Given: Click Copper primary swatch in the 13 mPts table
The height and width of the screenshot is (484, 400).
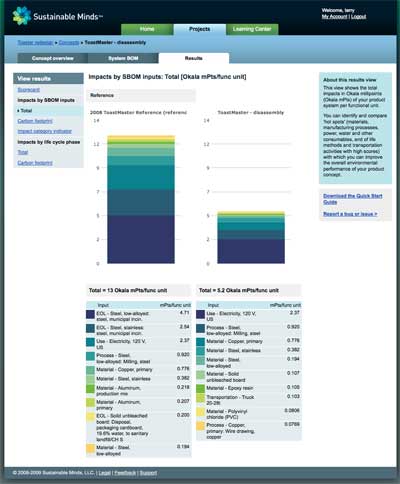Looking at the screenshot, I should click(90, 370).
